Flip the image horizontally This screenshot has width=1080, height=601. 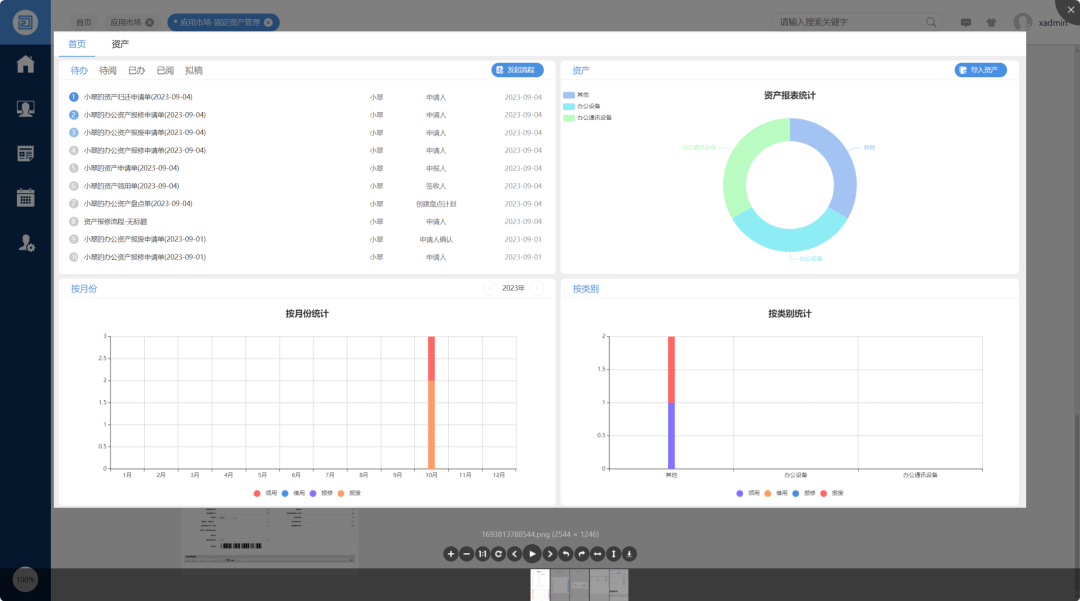(597, 553)
